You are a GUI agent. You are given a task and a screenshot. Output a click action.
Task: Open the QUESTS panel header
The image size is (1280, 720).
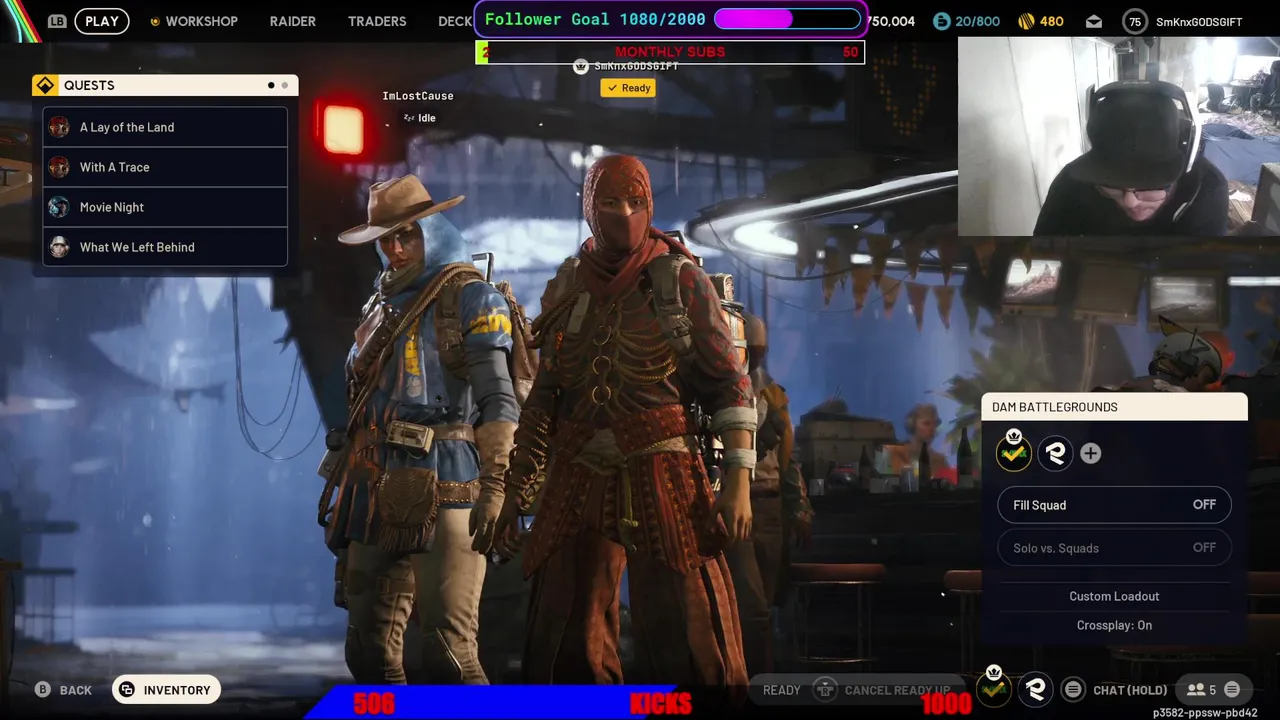(165, 86)
